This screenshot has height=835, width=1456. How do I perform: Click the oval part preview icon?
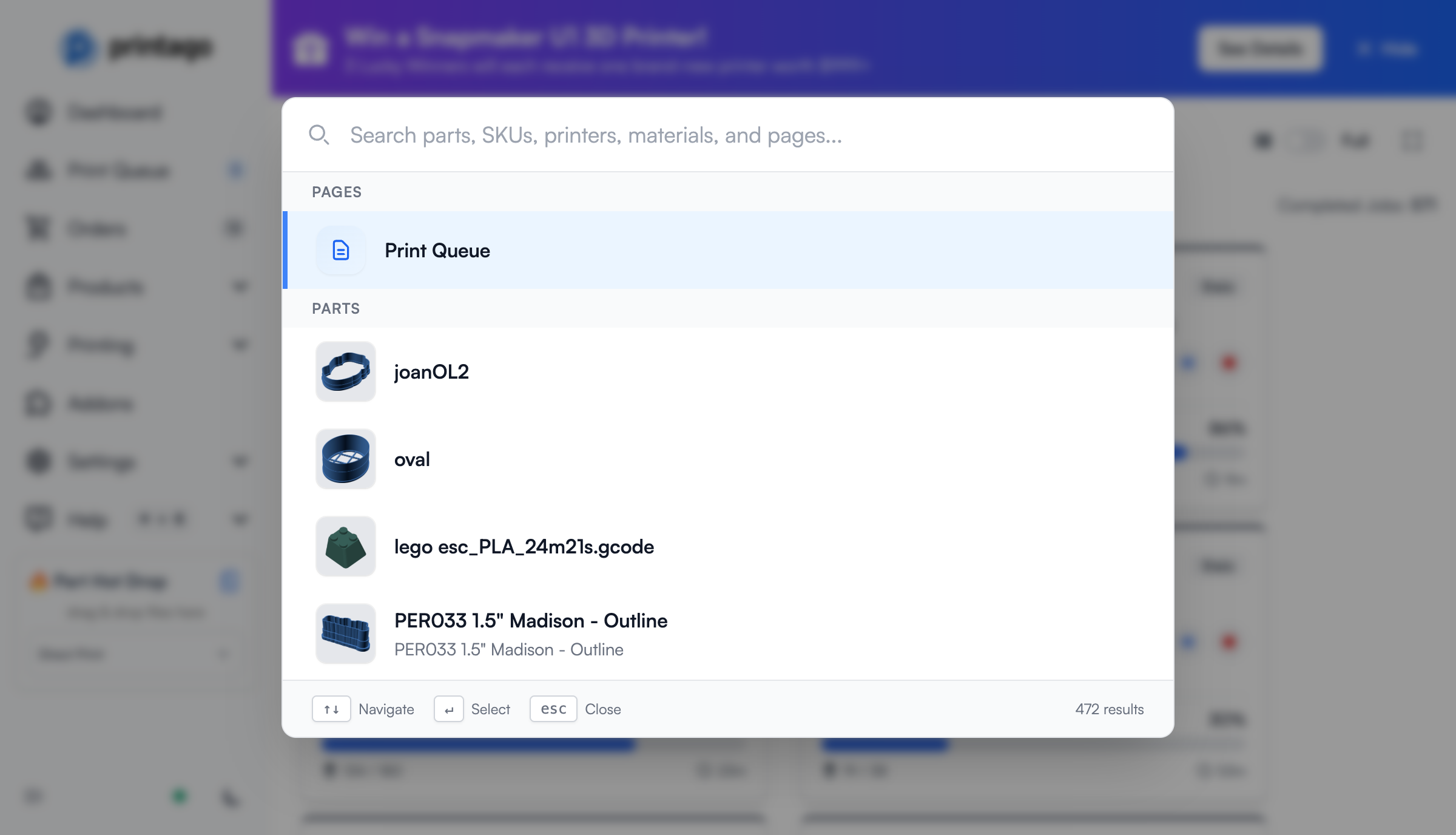[345, 459]
